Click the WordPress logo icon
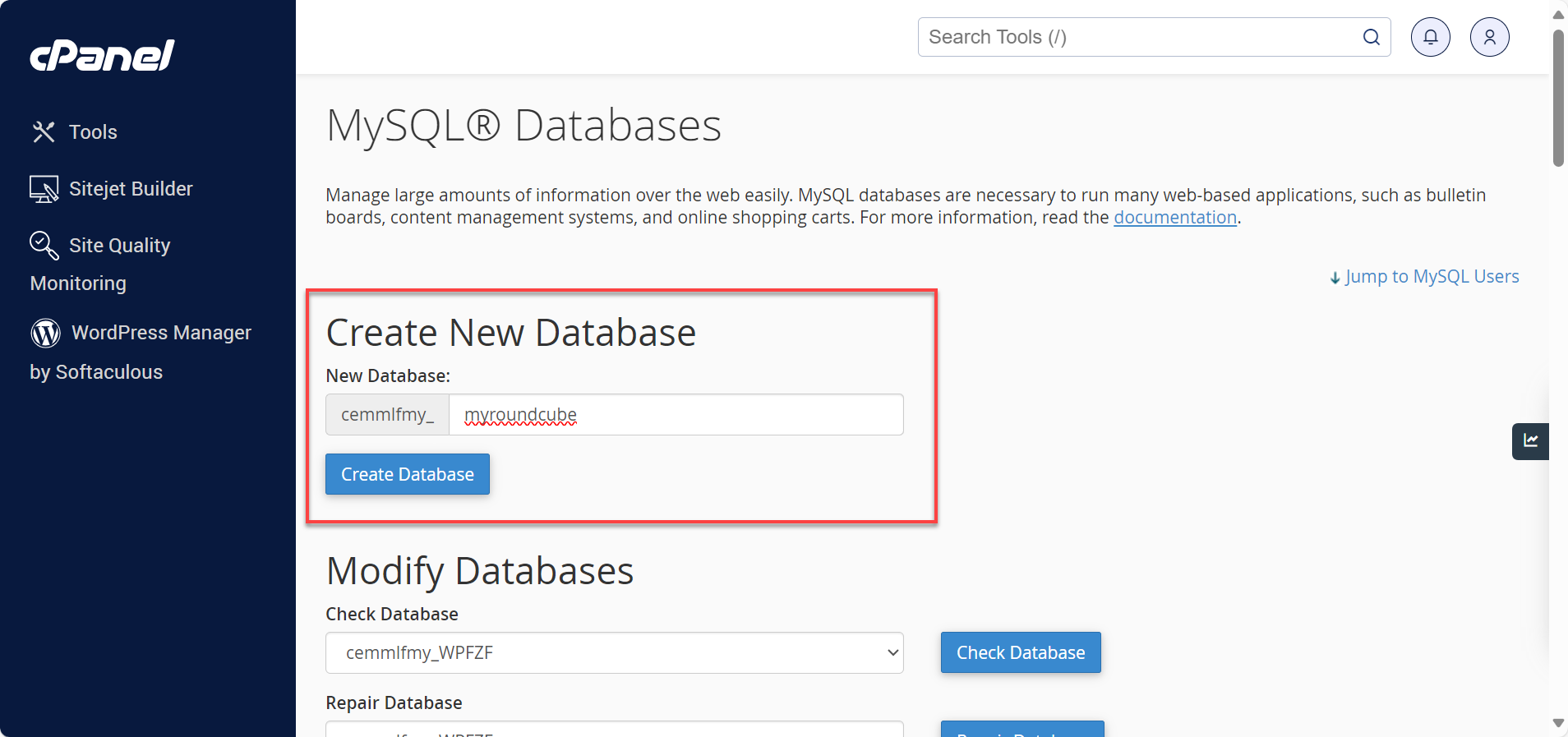This screenshot has height=737, width=1568. 46,333
